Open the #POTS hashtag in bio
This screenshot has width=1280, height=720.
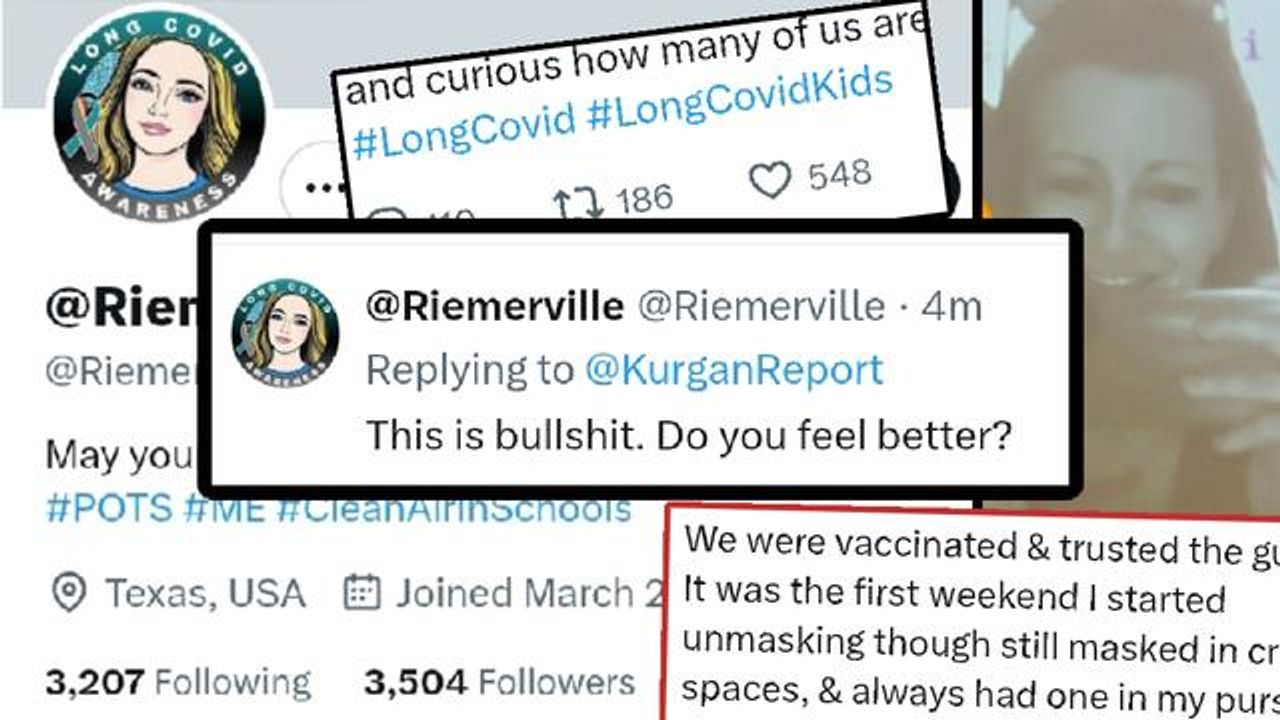[x=110, y=508]
